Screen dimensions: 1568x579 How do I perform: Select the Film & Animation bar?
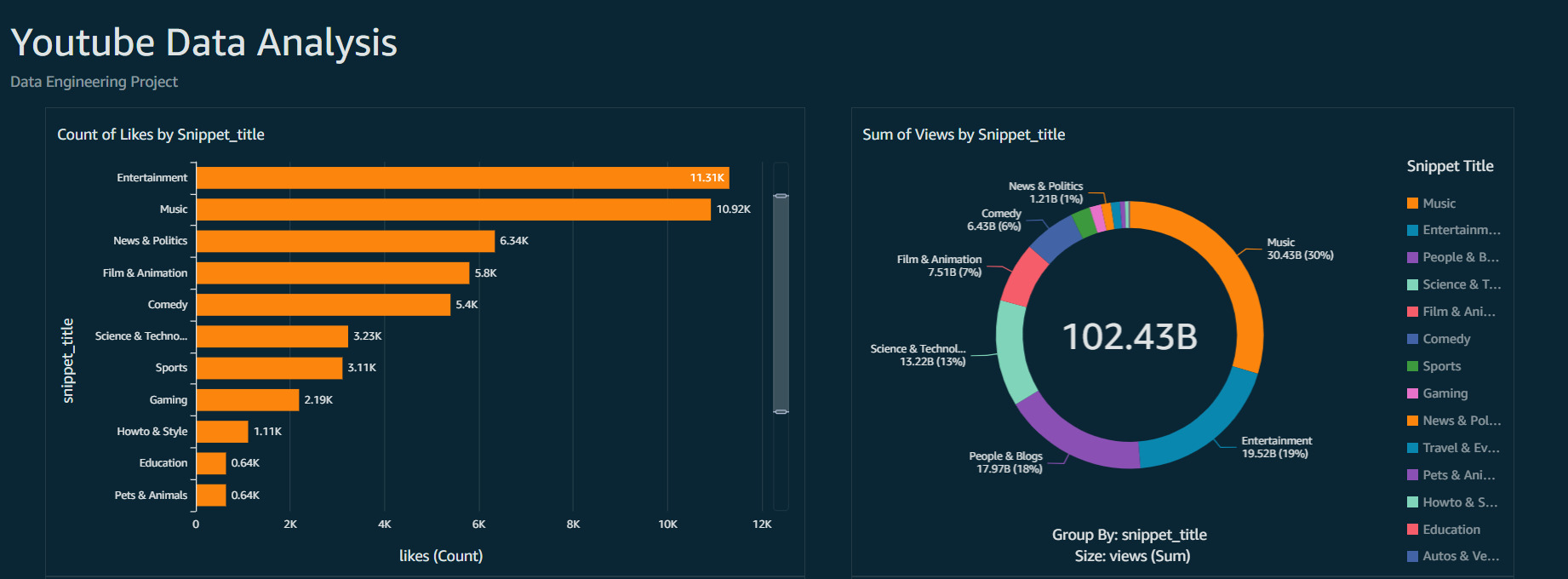click(333, 273)
